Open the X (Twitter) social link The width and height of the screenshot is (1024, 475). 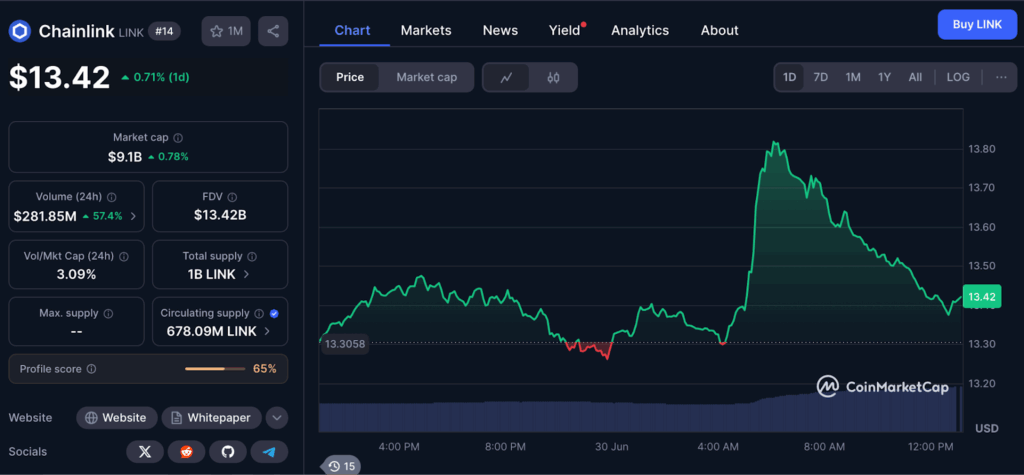145,452
